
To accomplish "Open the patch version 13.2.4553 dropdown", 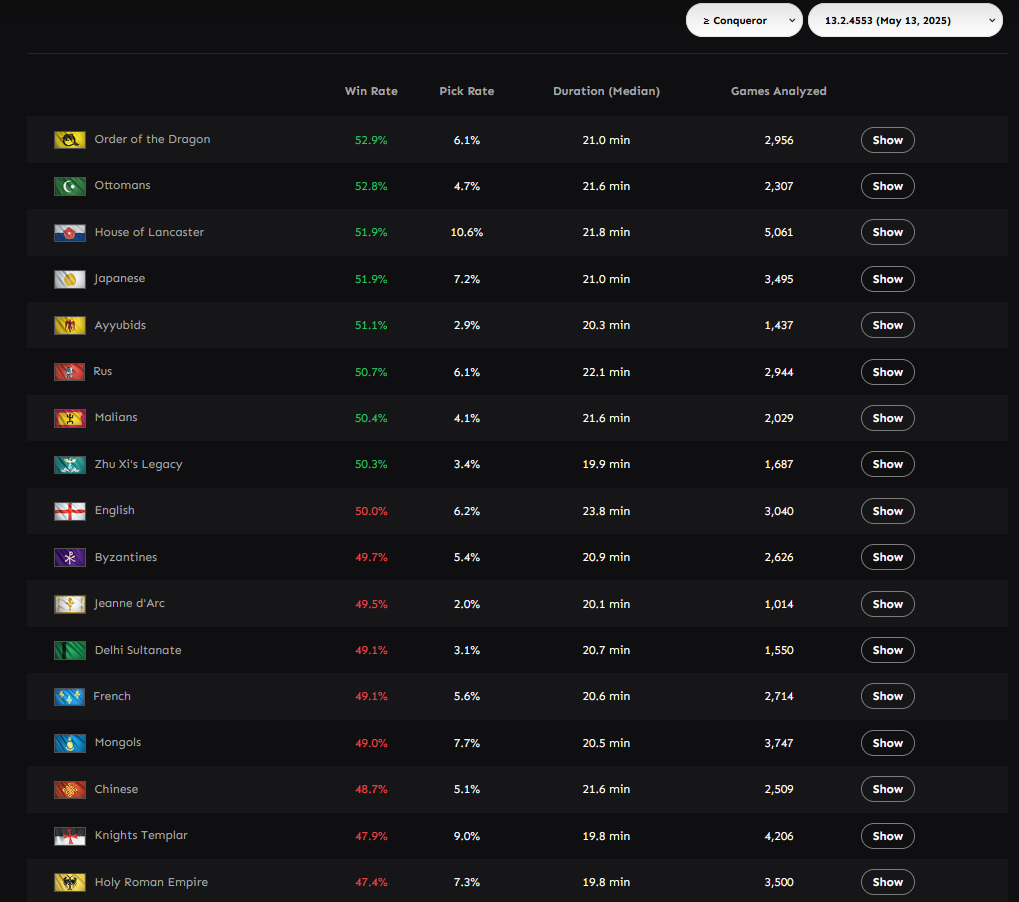I will pos(904,20).
